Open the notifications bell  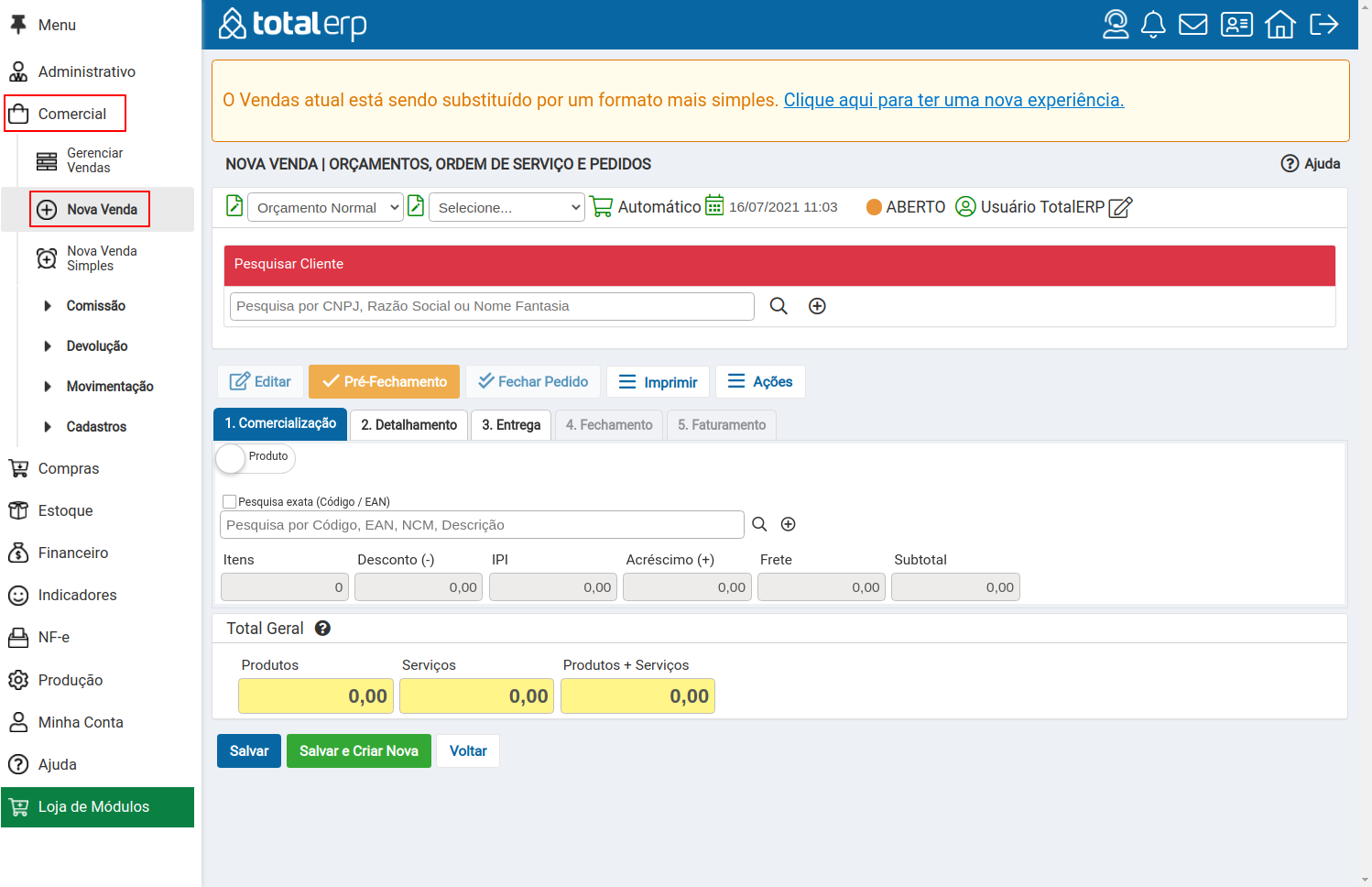point(1153,24)
